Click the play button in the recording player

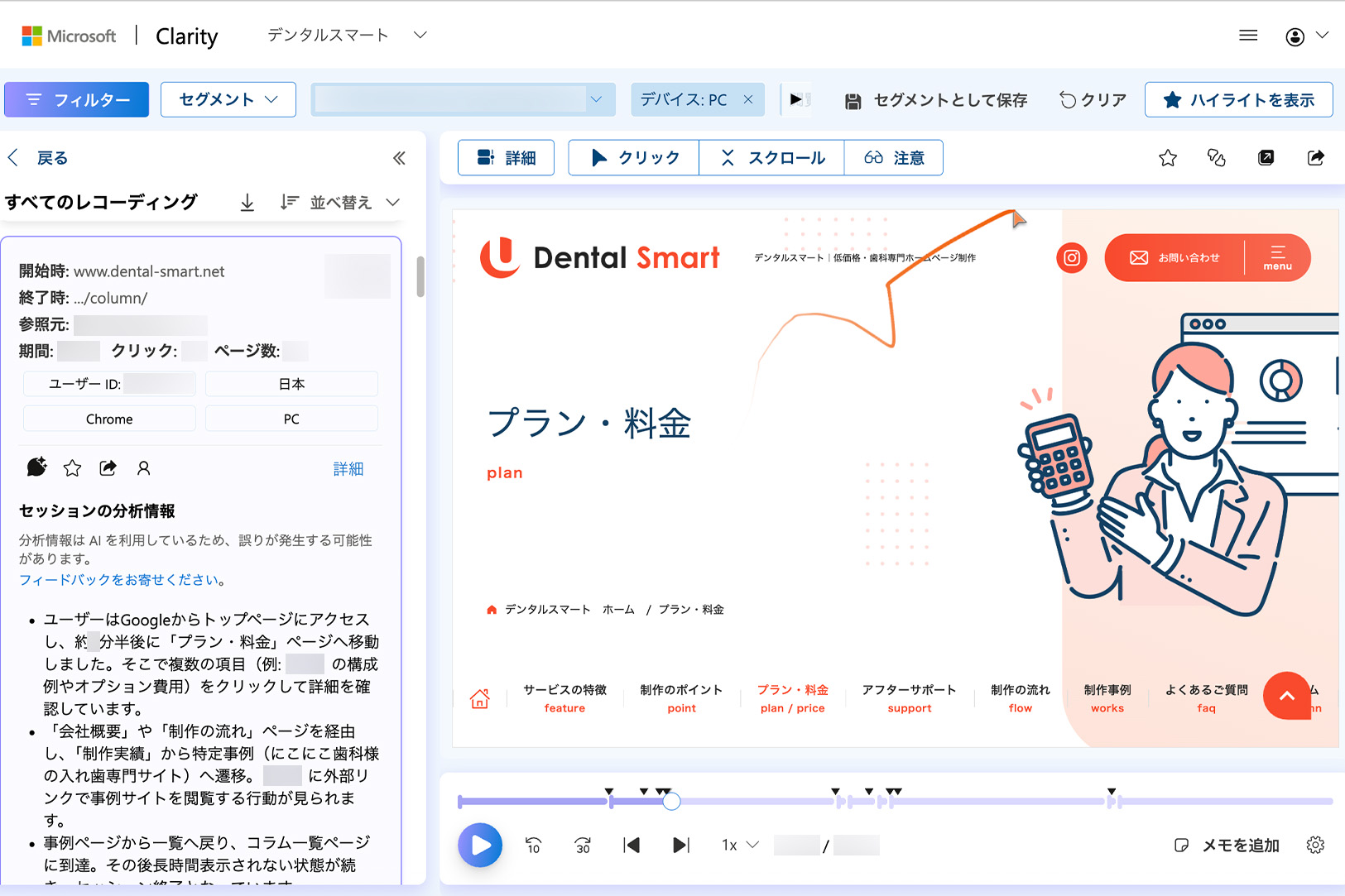click(480, 845)
